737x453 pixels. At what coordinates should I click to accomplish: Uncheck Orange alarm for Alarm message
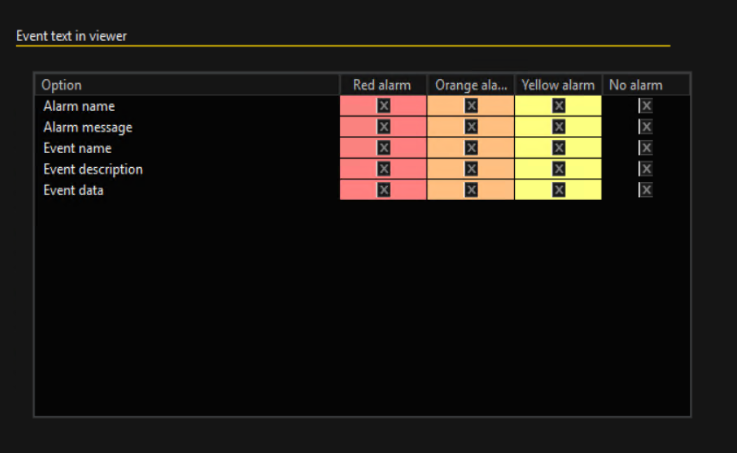(471, 127)
